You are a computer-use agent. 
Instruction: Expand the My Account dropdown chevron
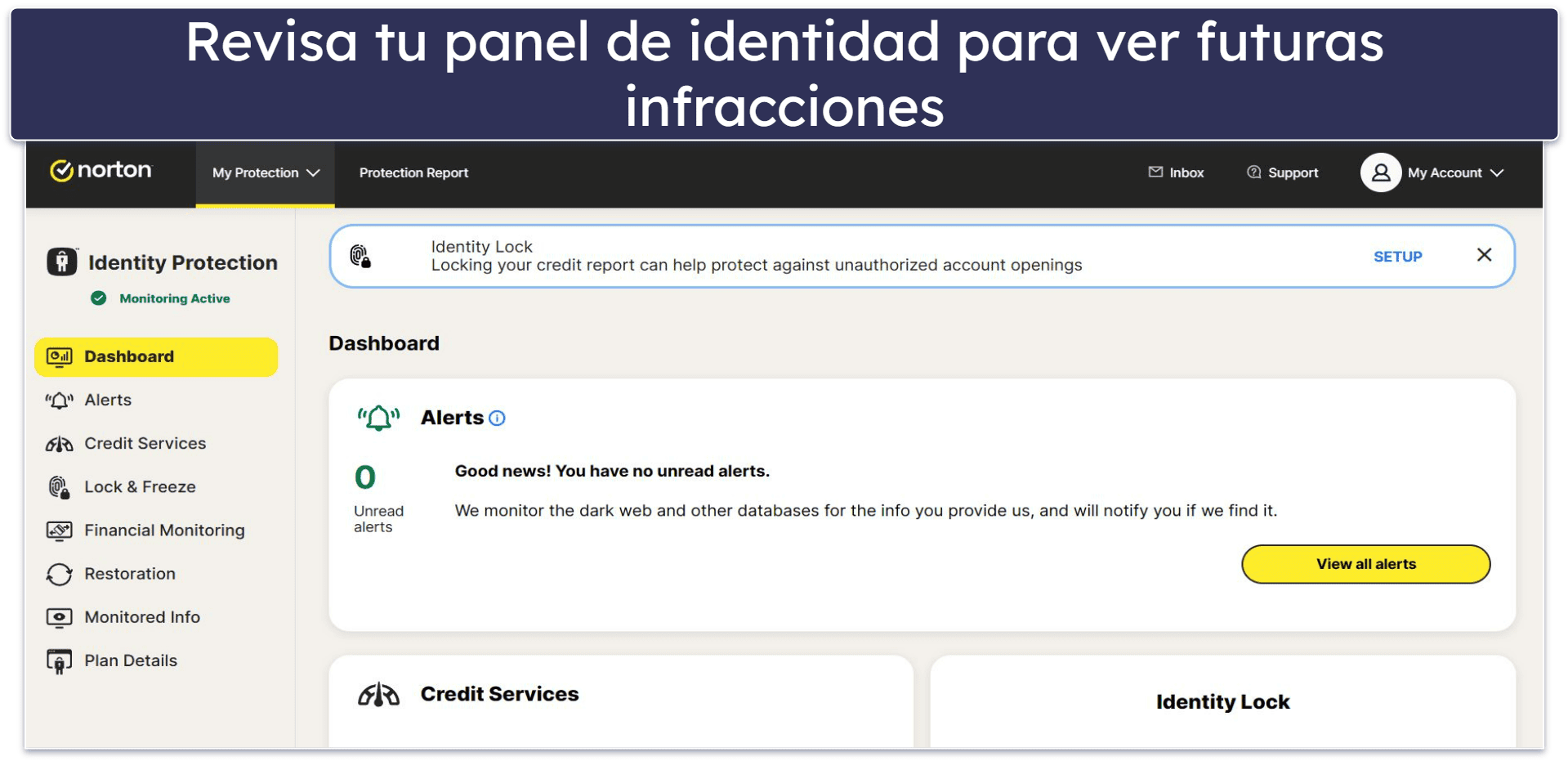click(x=1497, y=173)
